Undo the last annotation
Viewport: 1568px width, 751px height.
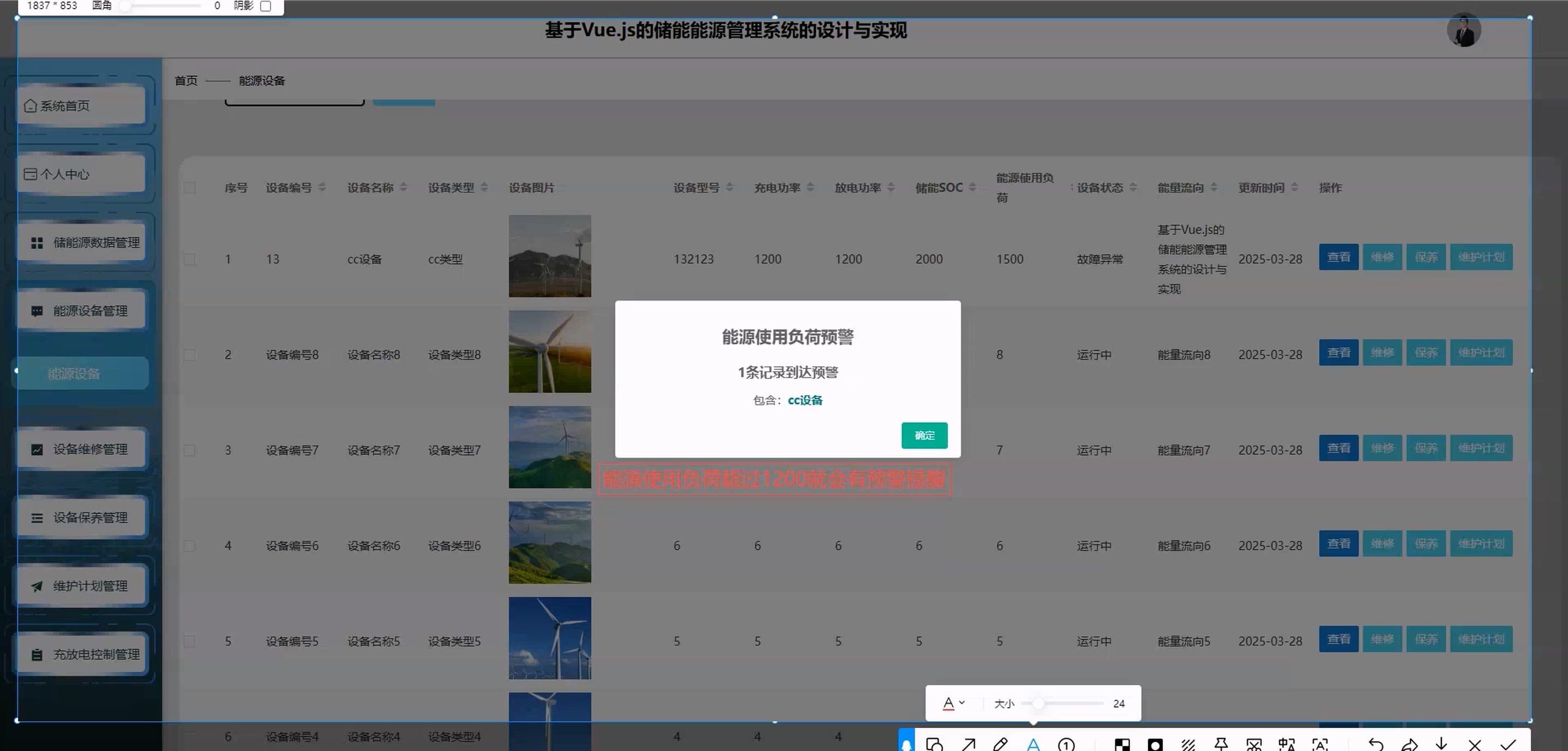pyautogui.click(x=1375, y=744)
